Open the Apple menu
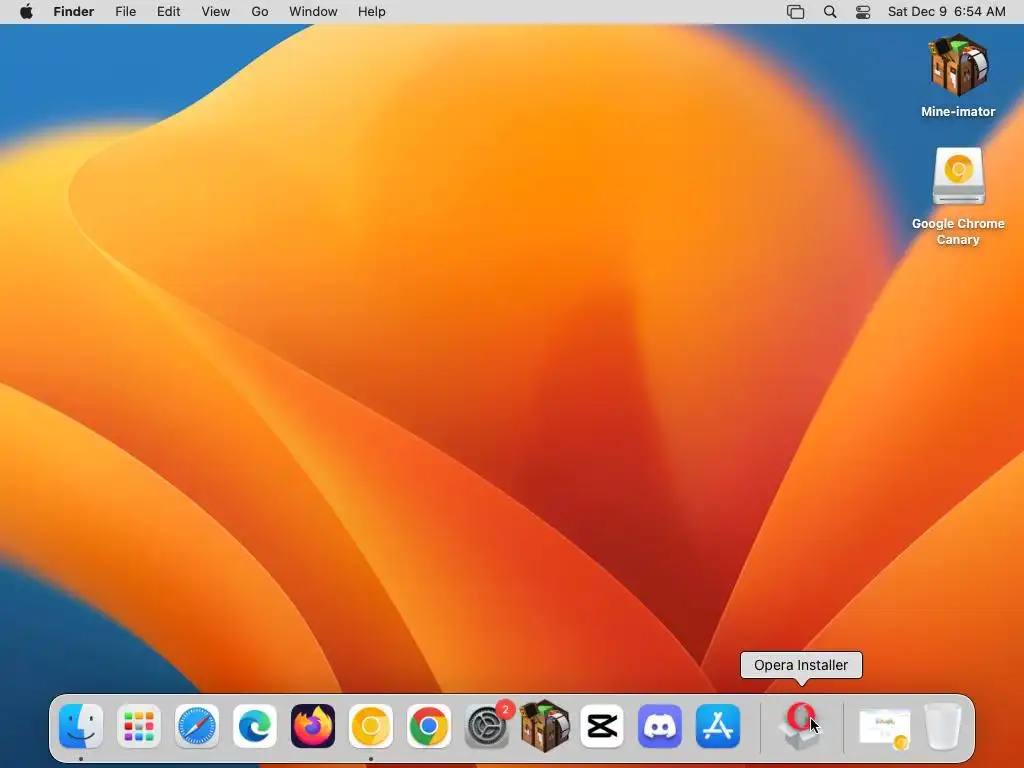Image resolution: width=1024 pixels, height=768 pixels. click(26, 12)
